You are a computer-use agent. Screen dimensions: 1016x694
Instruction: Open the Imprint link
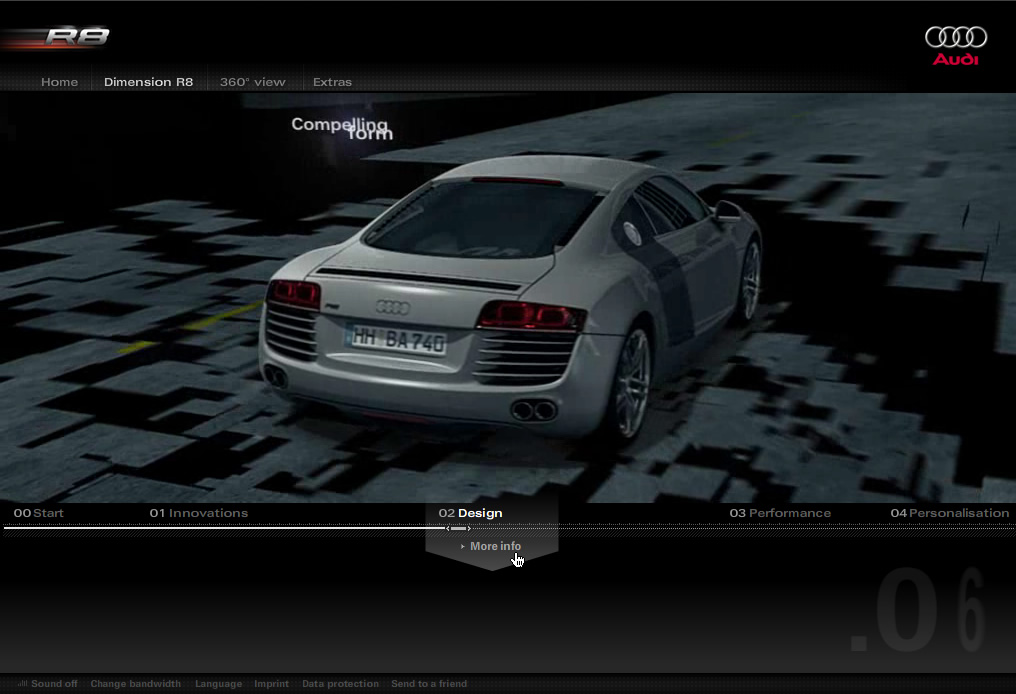point(271,684)
